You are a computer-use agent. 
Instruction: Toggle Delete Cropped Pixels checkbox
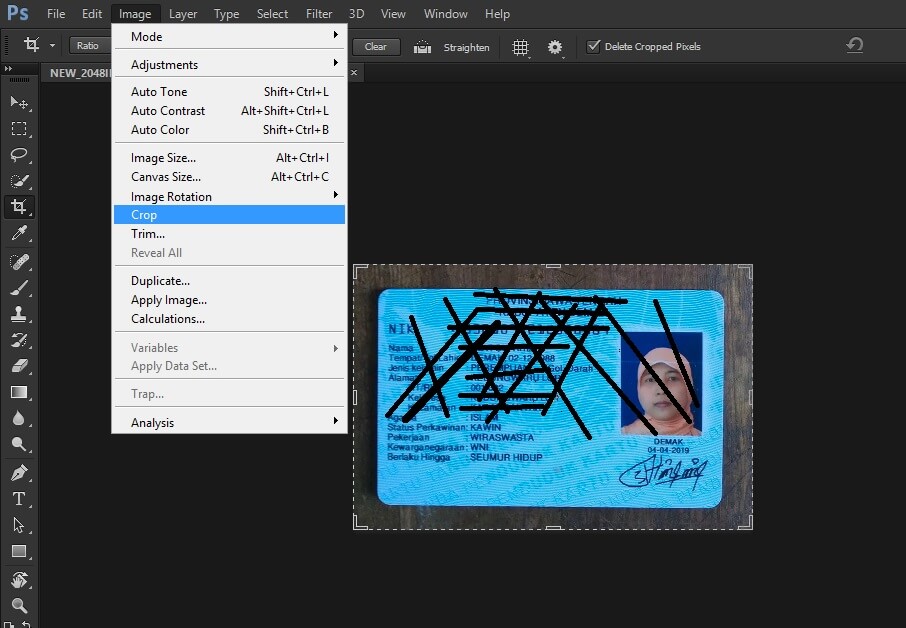click(593, 46)
